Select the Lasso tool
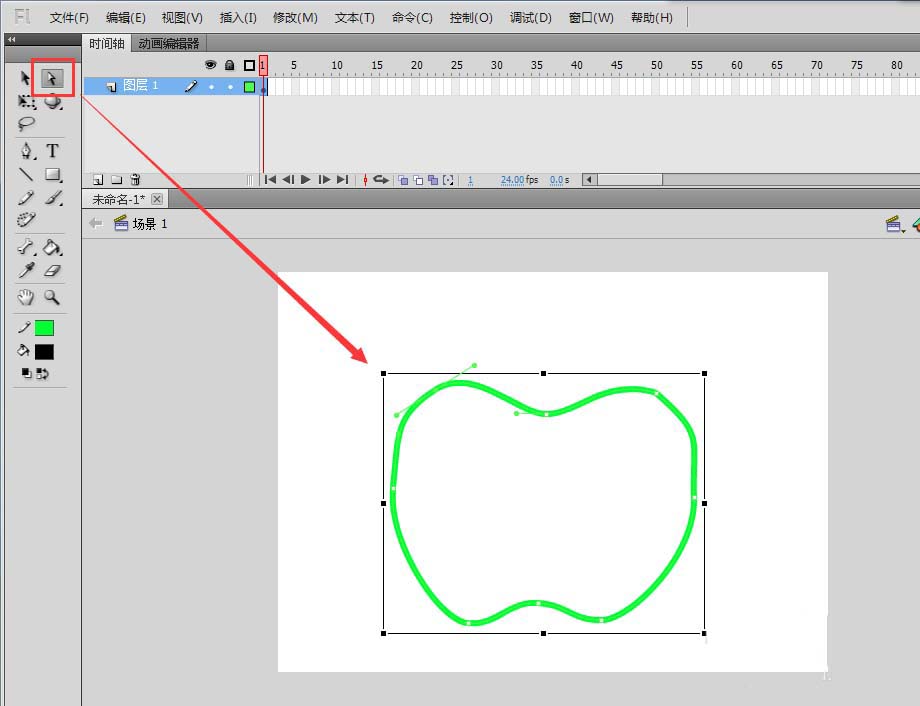920x706 pixels. tap(27, 125)
